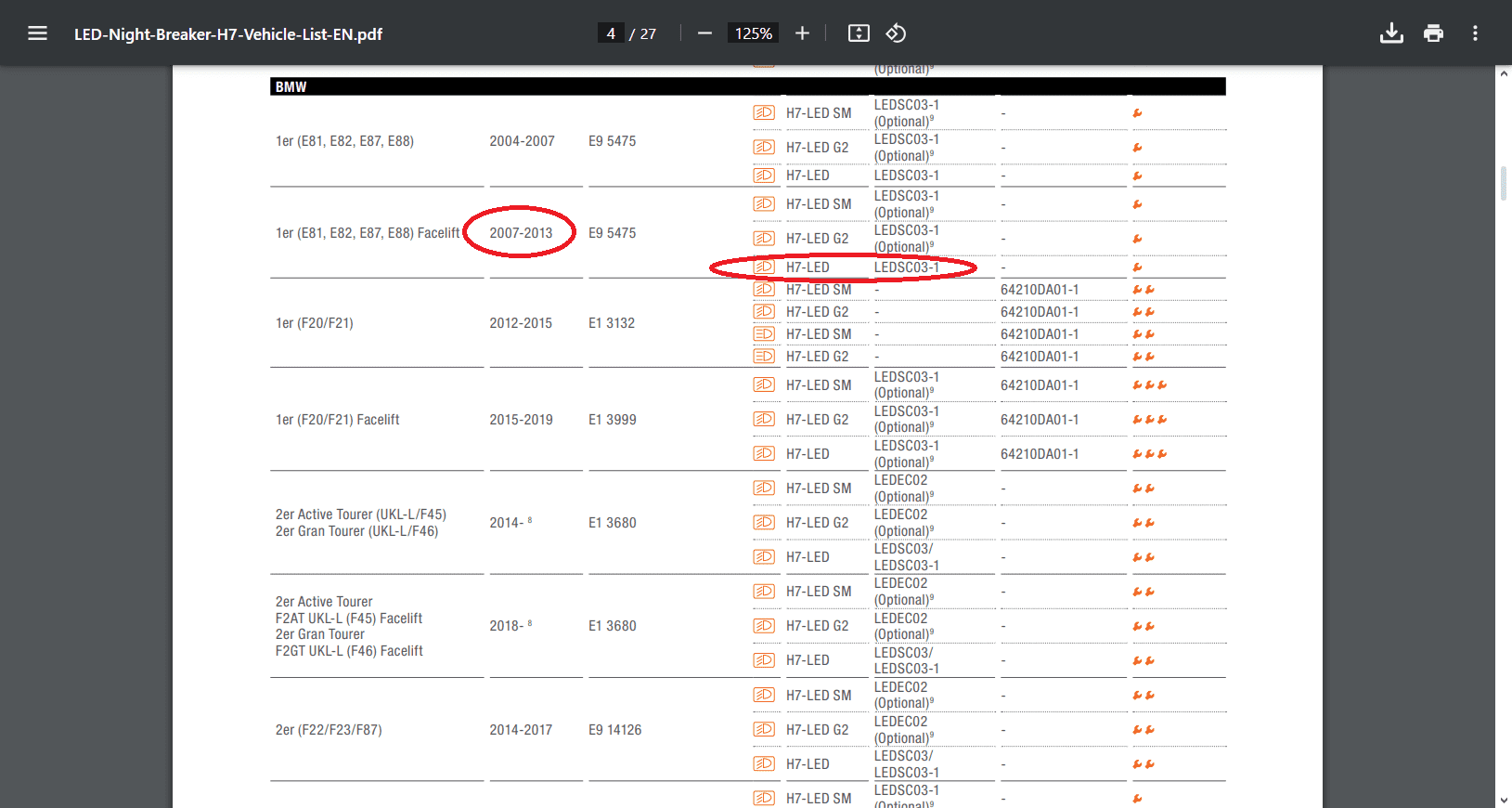The image size is (1512, 808).
Task: Download the PDF file
Action: (x=1391, y=33)
